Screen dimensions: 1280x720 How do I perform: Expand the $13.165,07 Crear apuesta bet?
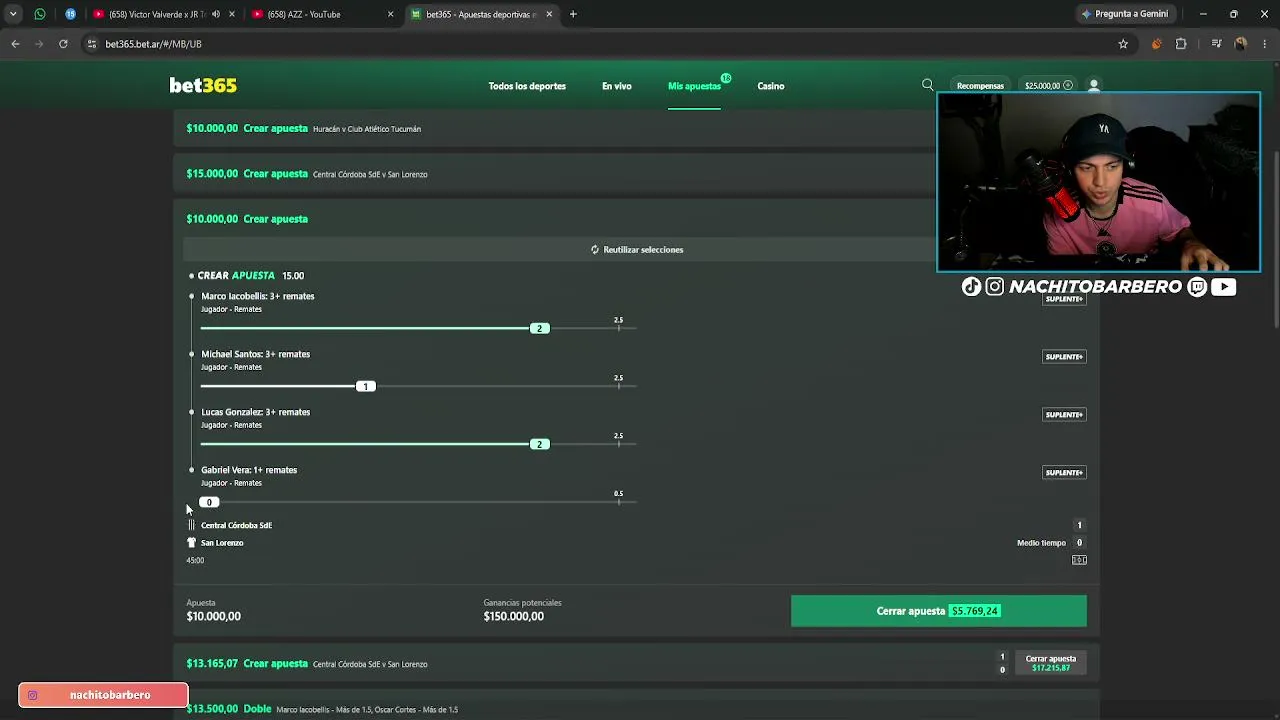636,664
